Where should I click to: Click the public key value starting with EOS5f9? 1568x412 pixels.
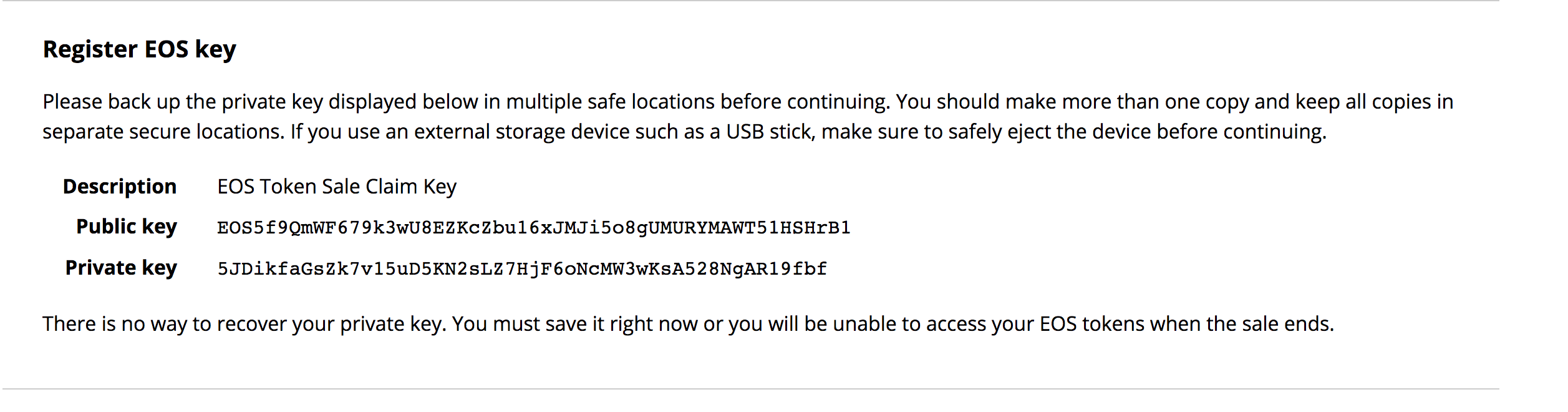pos(533,228)
